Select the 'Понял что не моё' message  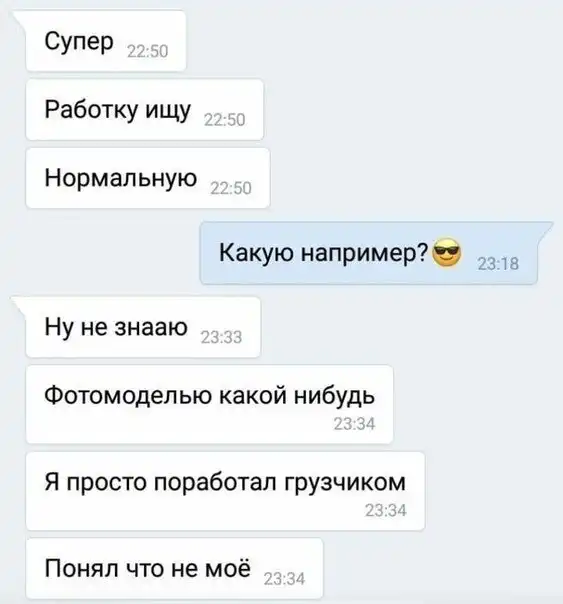(x=174, y=568)
